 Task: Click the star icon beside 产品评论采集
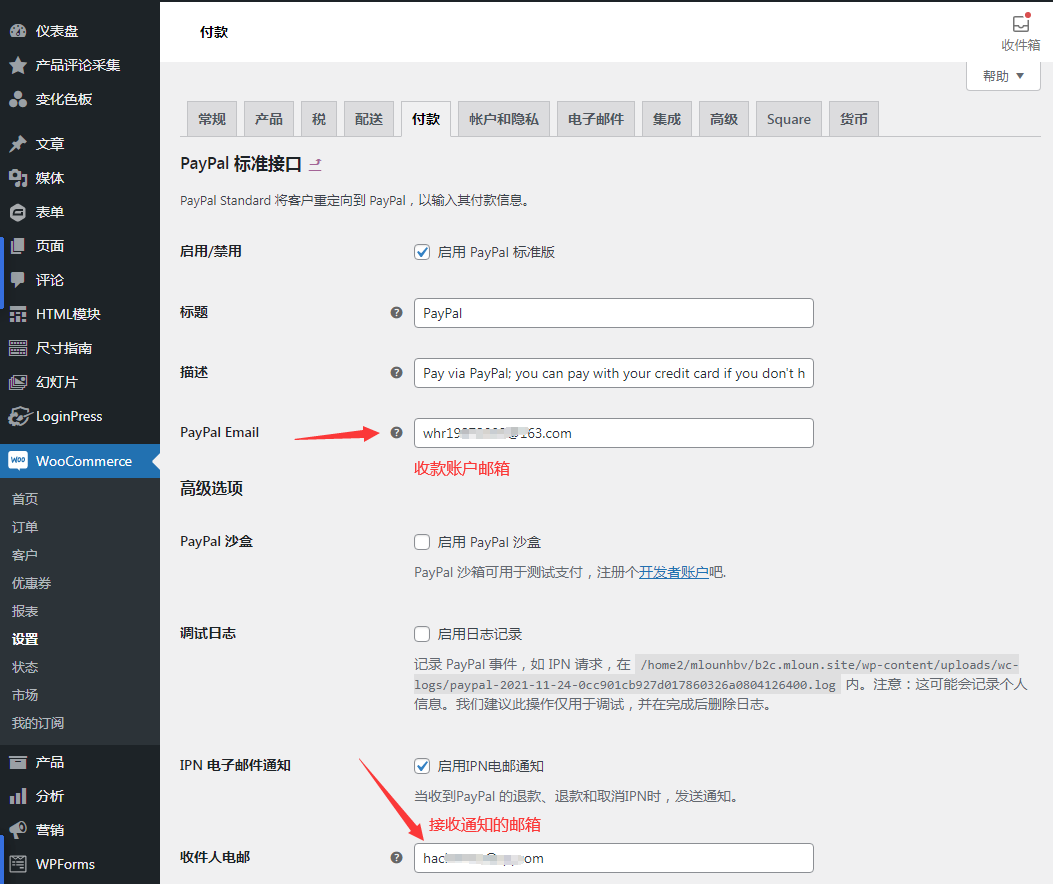18,65
